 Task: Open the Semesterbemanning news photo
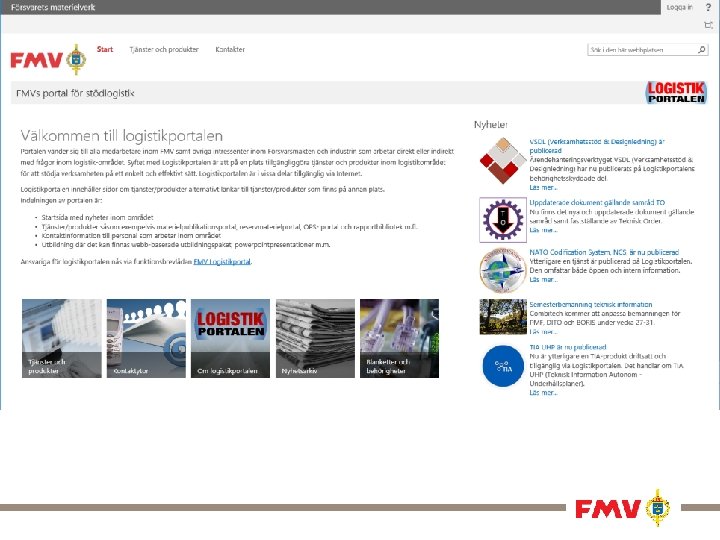[503, 316]
